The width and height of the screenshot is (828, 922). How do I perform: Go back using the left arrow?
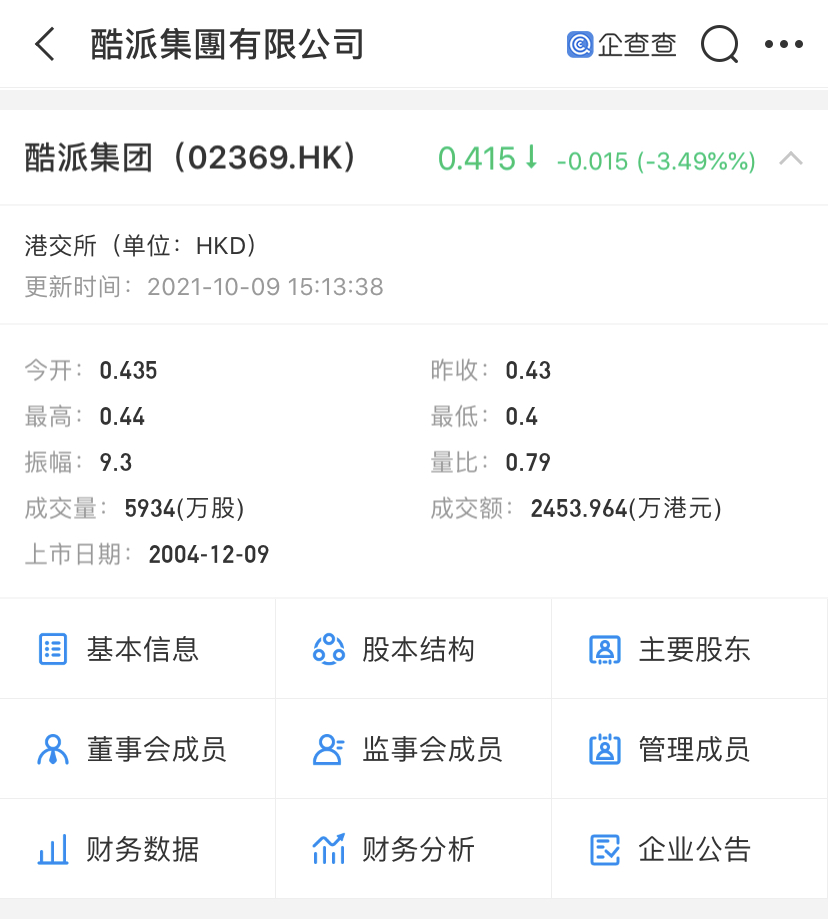pos(45,44)
